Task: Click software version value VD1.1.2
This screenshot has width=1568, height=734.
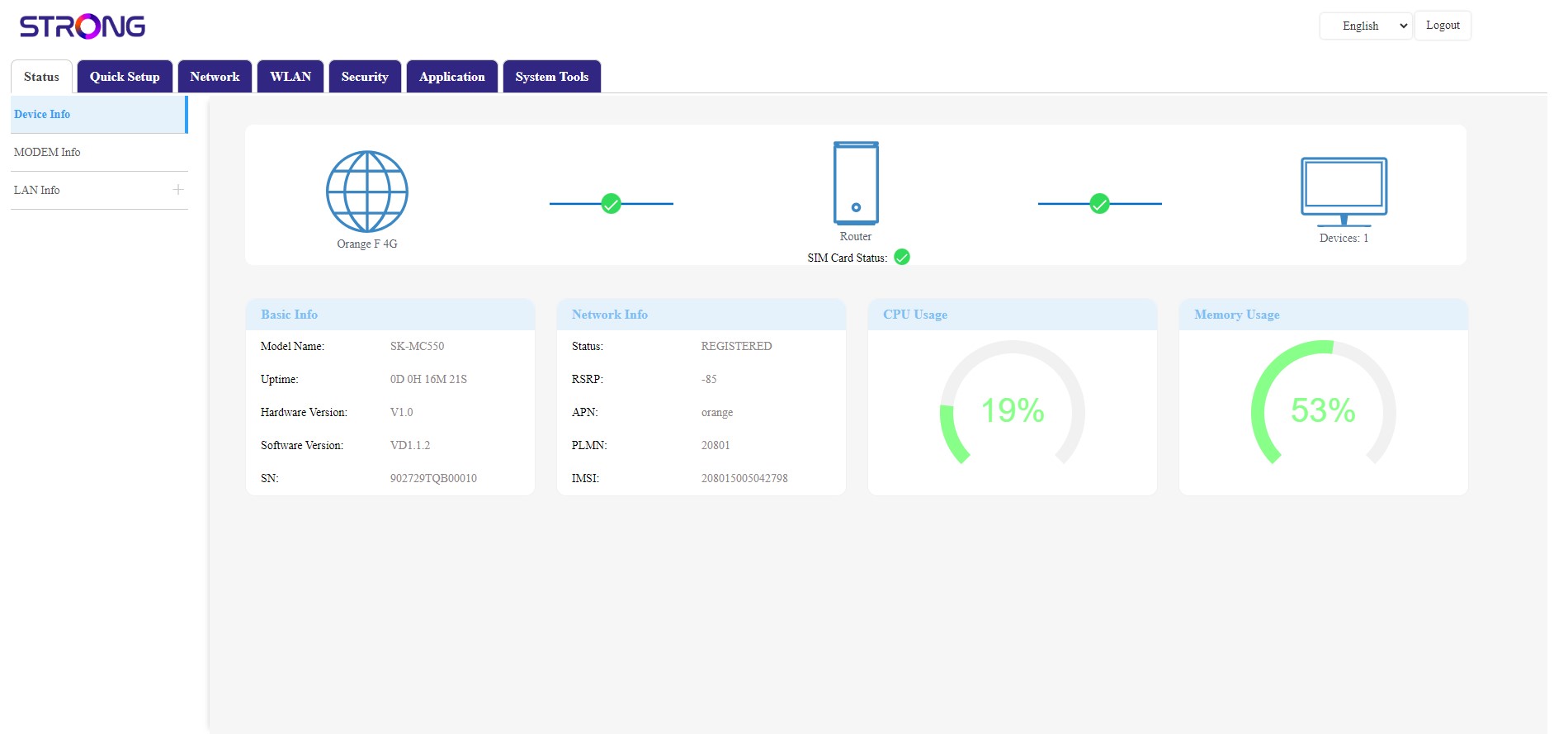Action: (410, 446)
